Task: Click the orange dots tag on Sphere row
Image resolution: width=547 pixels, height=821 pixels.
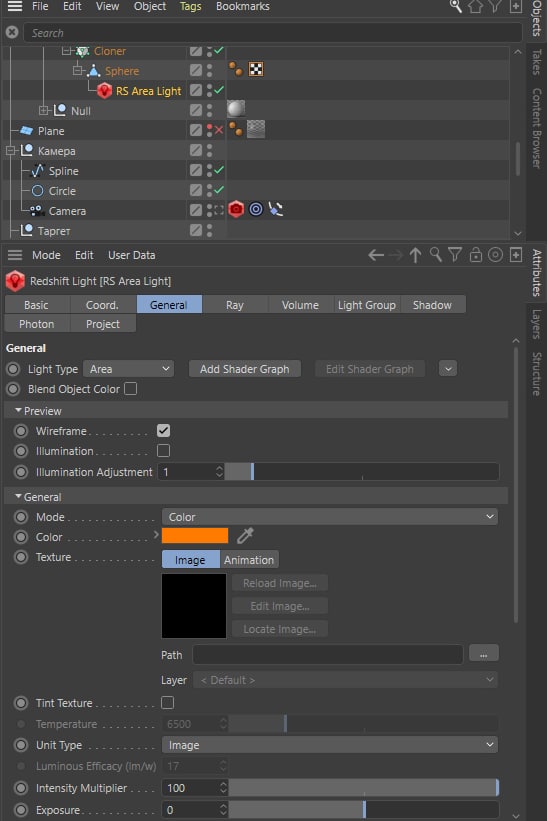Action: [236, 69]
